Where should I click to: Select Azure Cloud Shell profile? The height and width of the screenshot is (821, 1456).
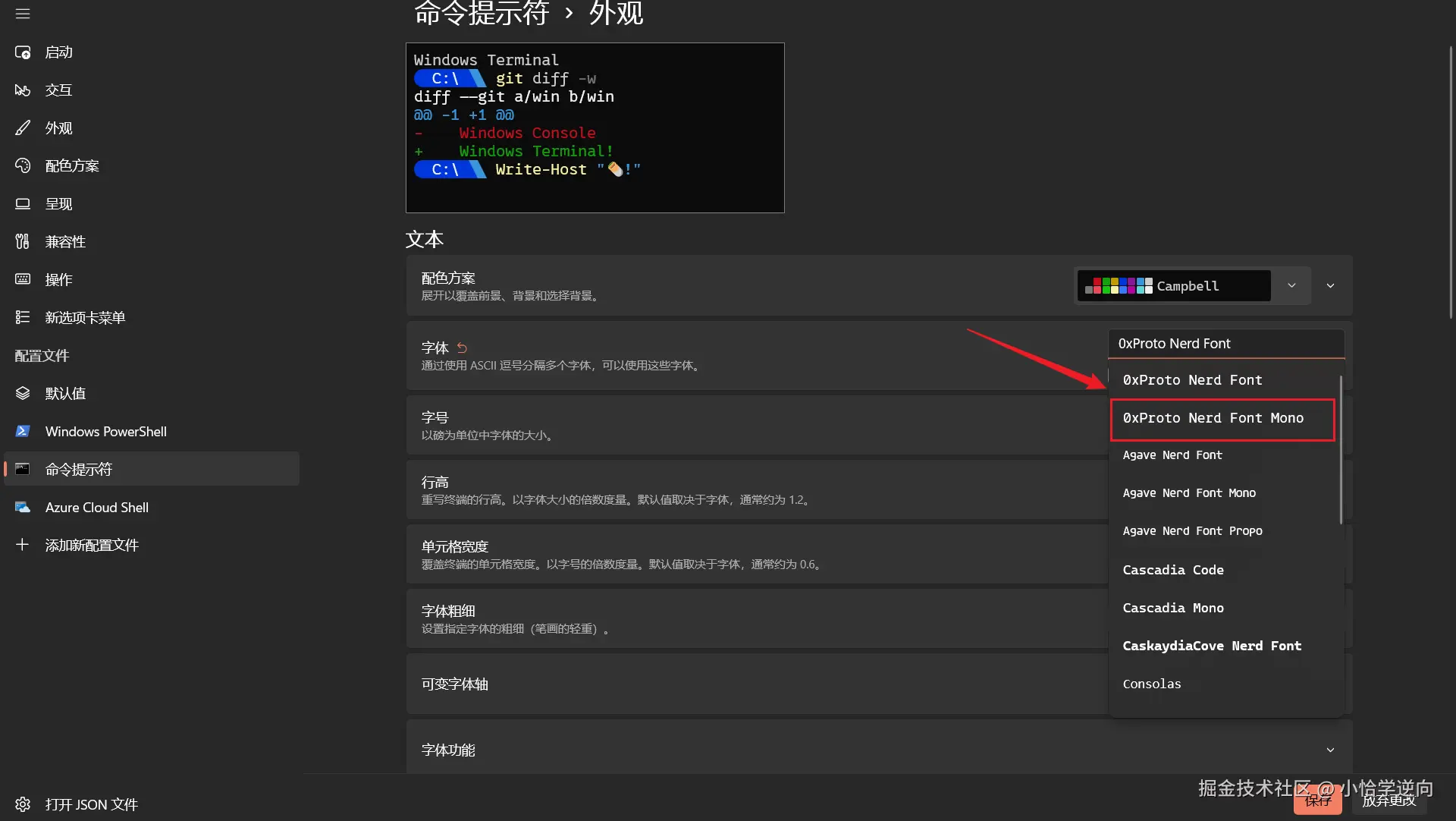(96, 508)
